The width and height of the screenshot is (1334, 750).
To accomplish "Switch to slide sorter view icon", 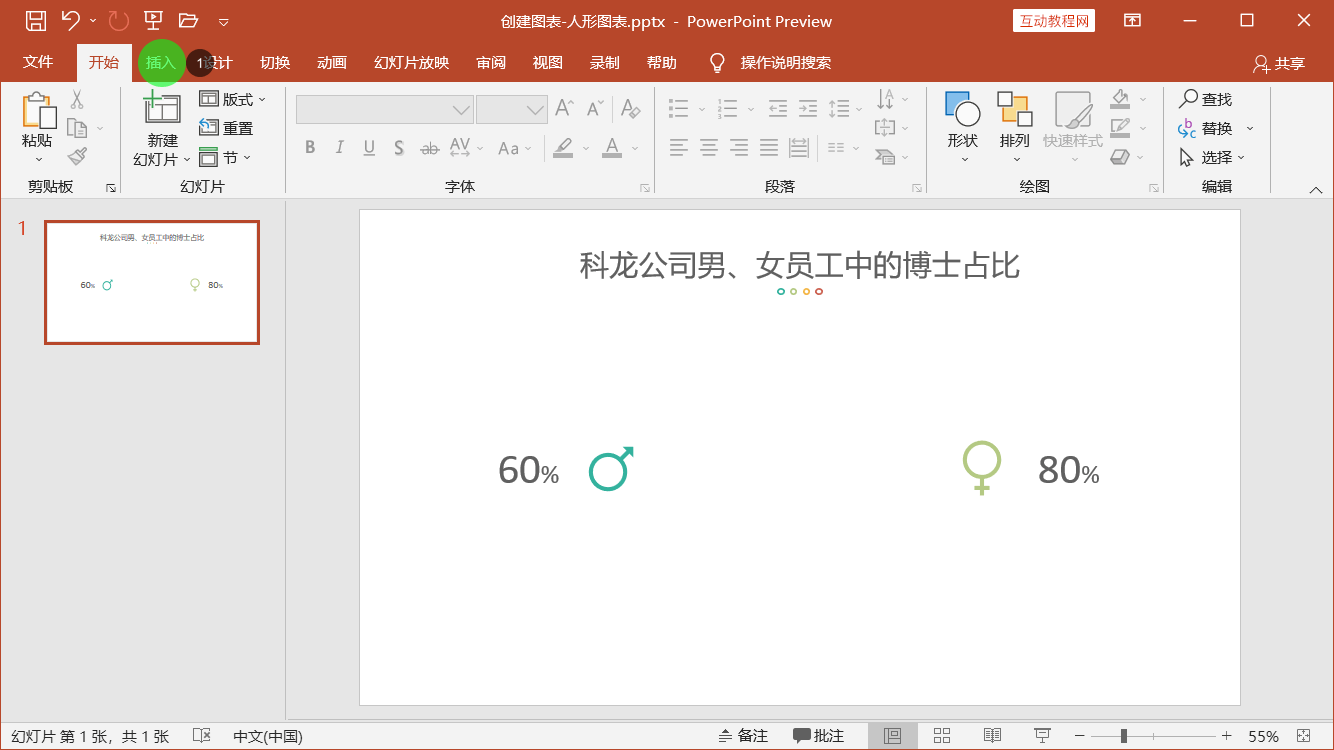I will tap(942, 736).
